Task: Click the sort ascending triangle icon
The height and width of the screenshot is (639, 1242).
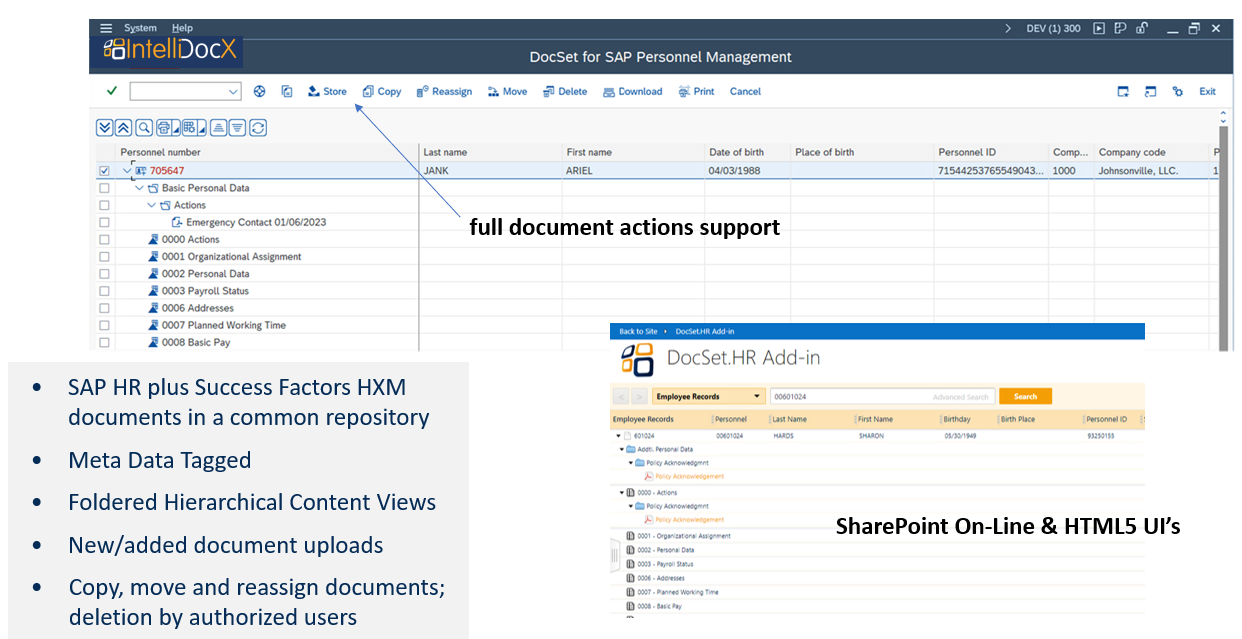Action: (218, 127)
